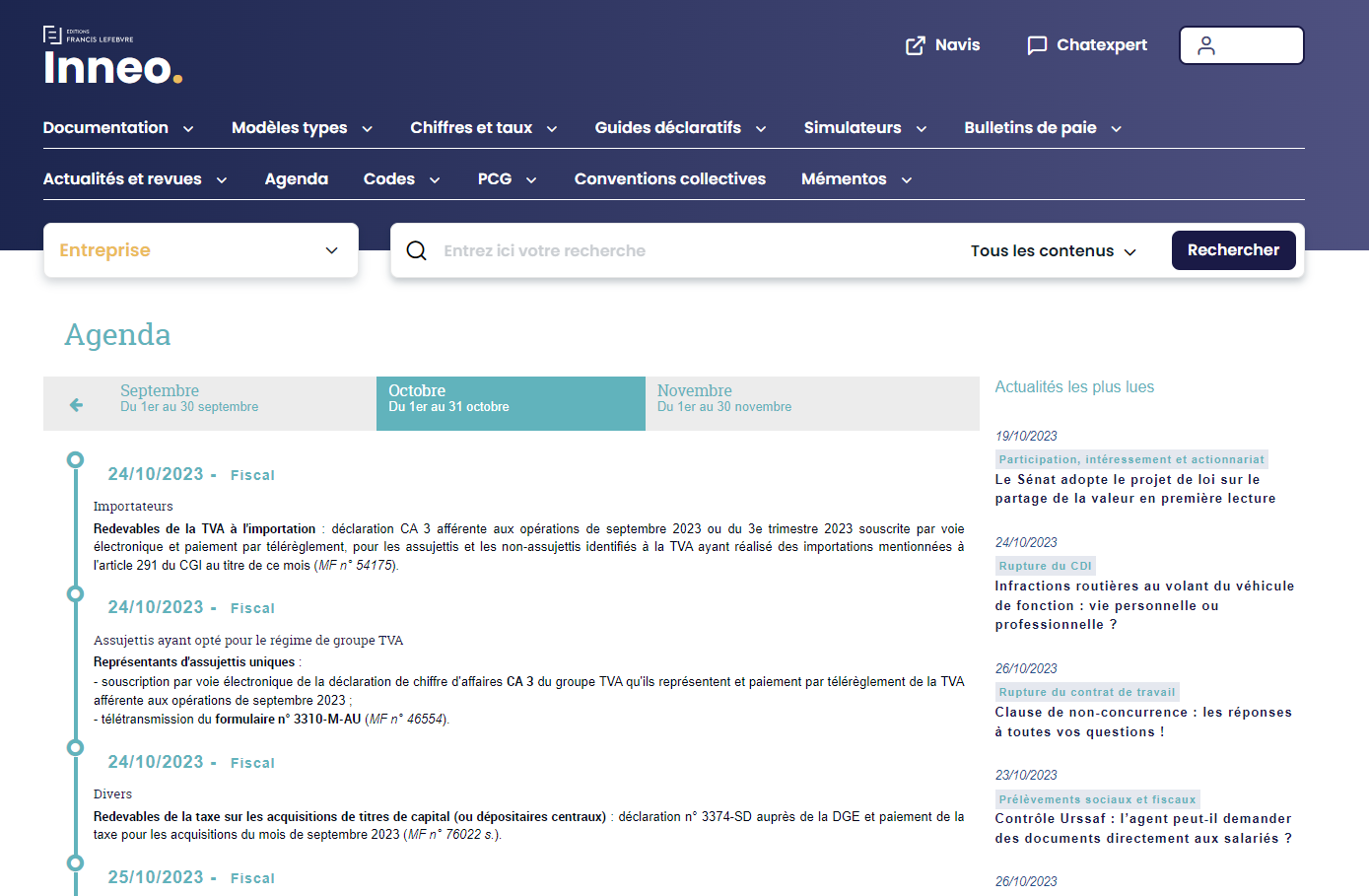The height and width of the screenshot is (896, 1369).
Task: Open the Agenda menu item
Action: pyautogui.click(x=296, y=179)
